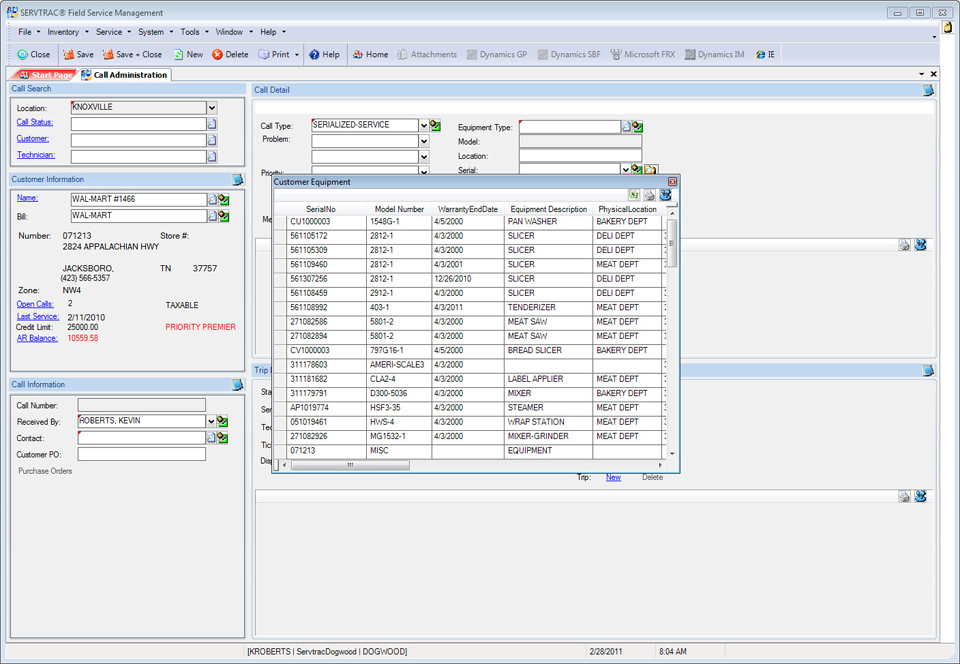Image resolution: width=960 pixels, height=664 pixels.
Task: Open the Customer search lookup icon
Action: click(x=212, y=140)
